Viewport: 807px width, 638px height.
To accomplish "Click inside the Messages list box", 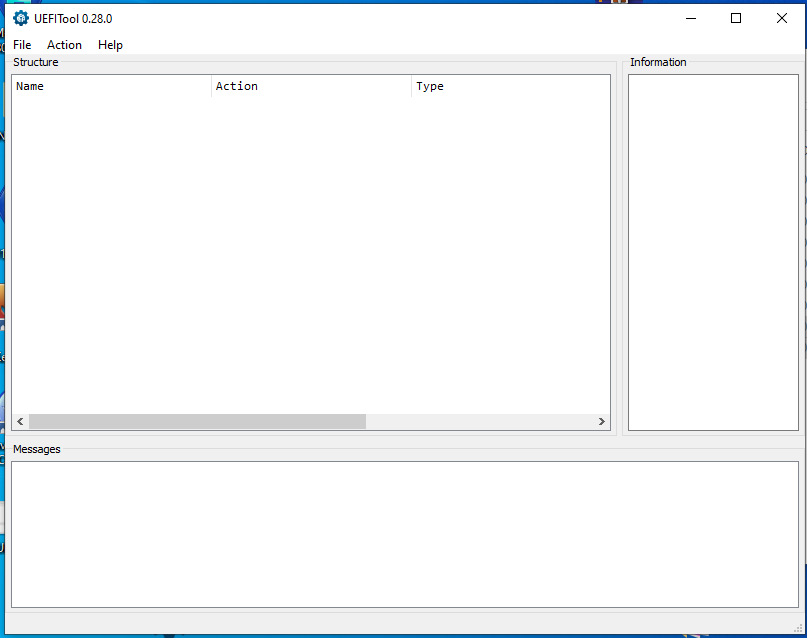I will (405, 533).
